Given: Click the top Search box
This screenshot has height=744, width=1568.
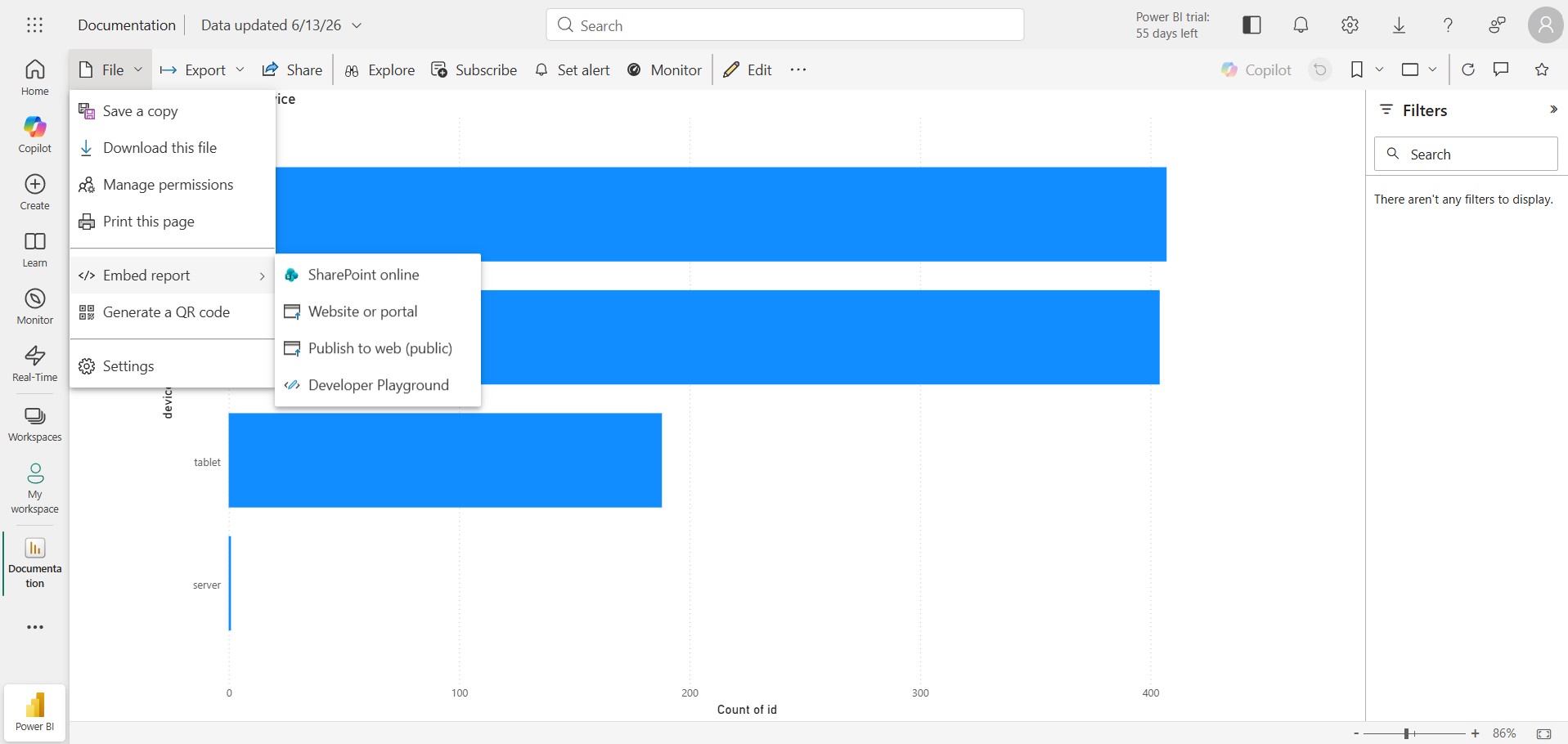Looking at the screenshot, I should (x=785, y=25).
